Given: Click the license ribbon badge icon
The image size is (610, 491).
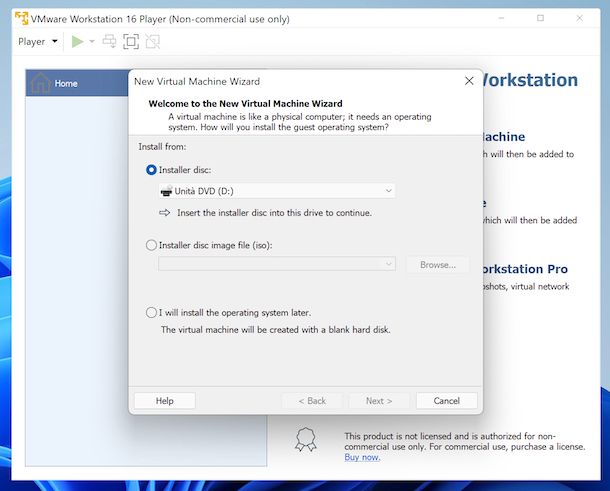Looking at the screenshot, I should click(306, 440).
